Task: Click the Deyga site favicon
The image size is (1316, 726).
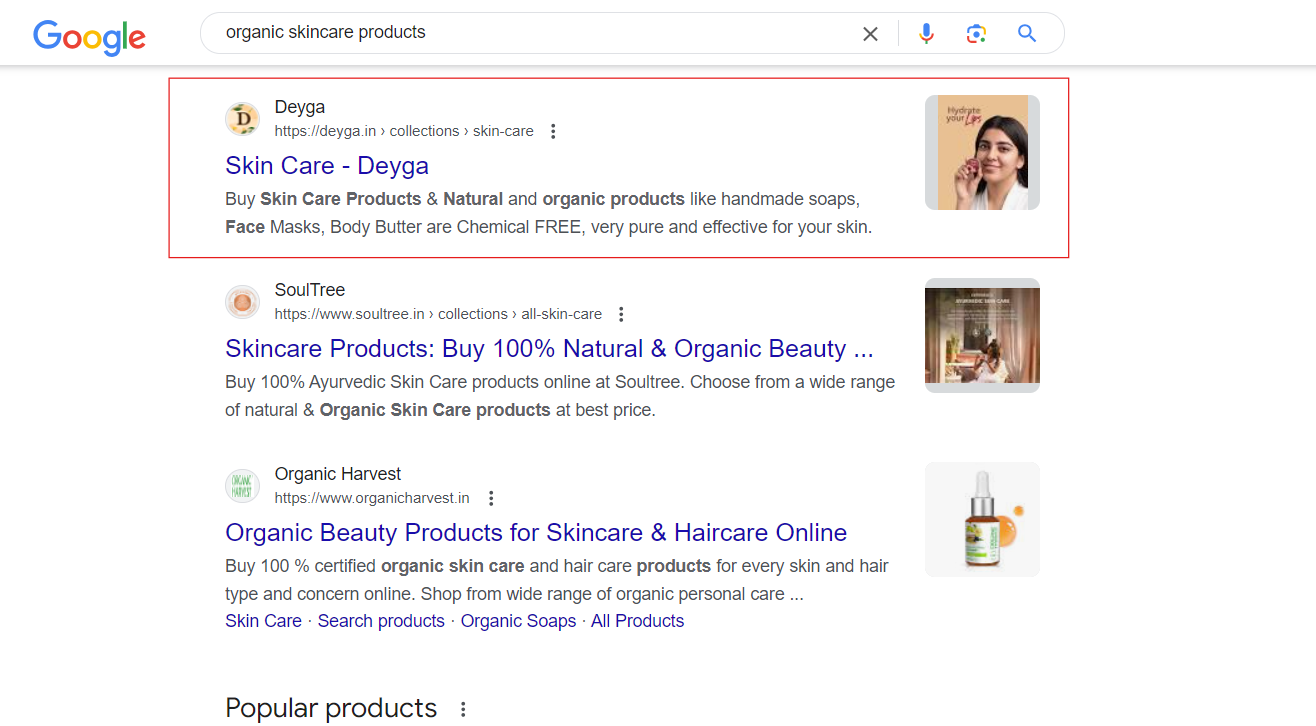Action: tap(242, 118)
